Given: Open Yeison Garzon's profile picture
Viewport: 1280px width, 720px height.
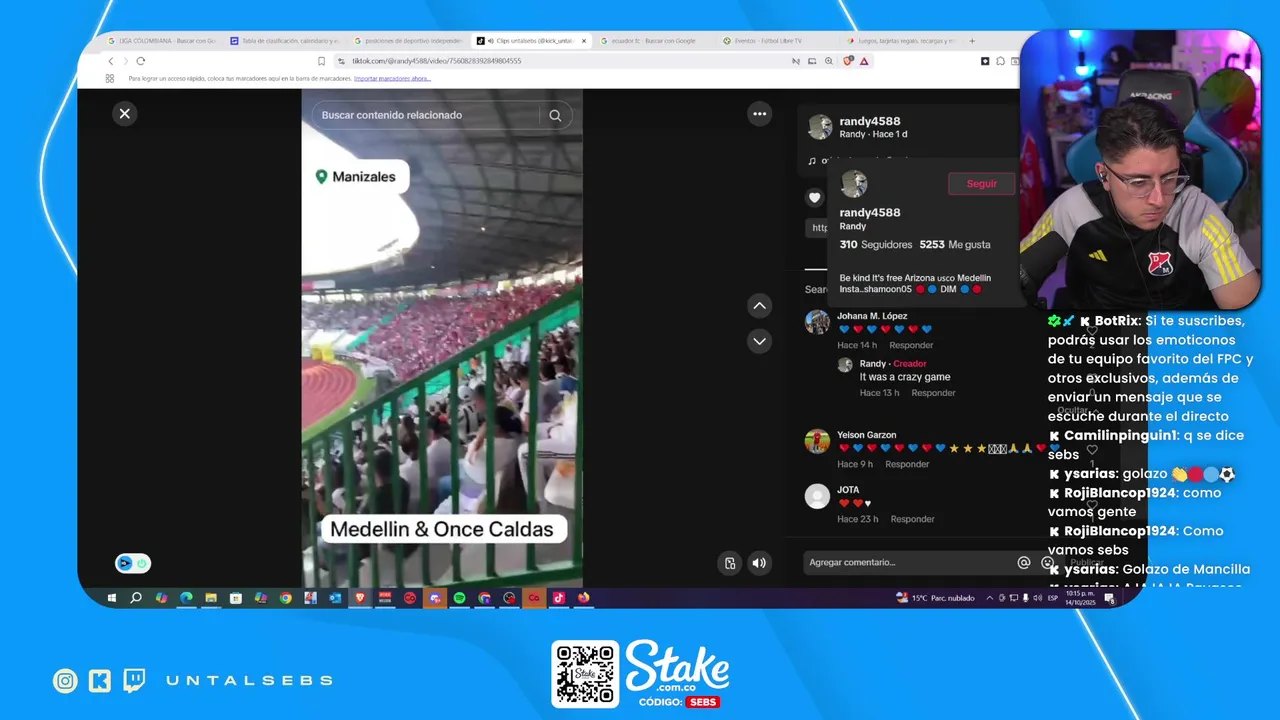Looking at the screenshot, I should (818, 441).
